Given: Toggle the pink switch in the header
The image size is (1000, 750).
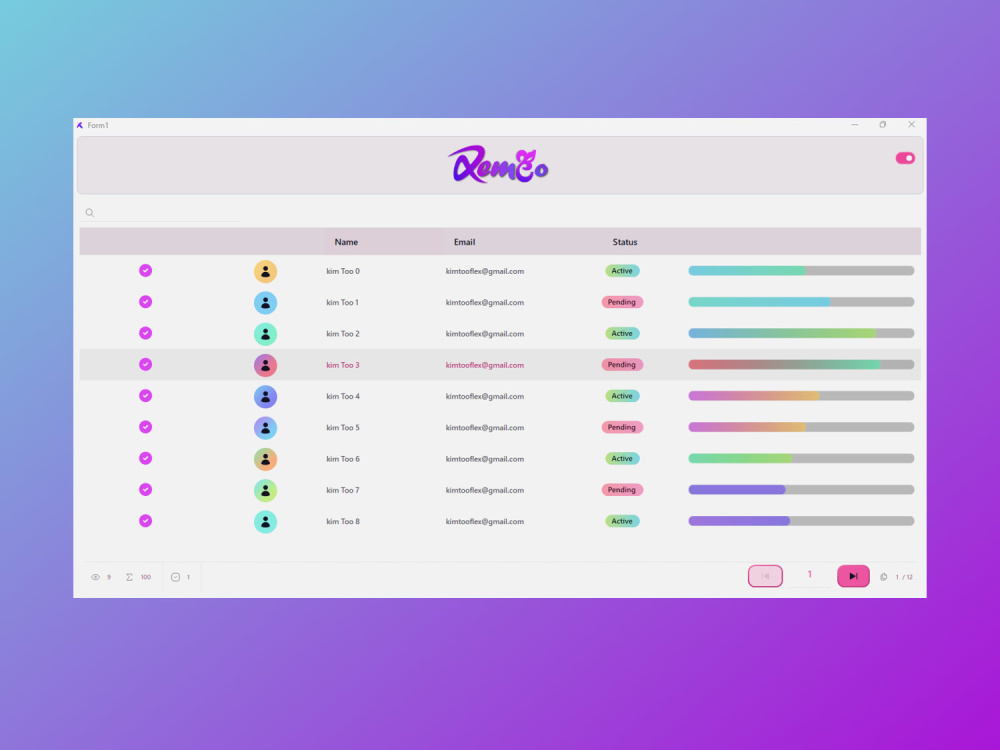Looking at the screenshot, I should (x=905, y=158).
